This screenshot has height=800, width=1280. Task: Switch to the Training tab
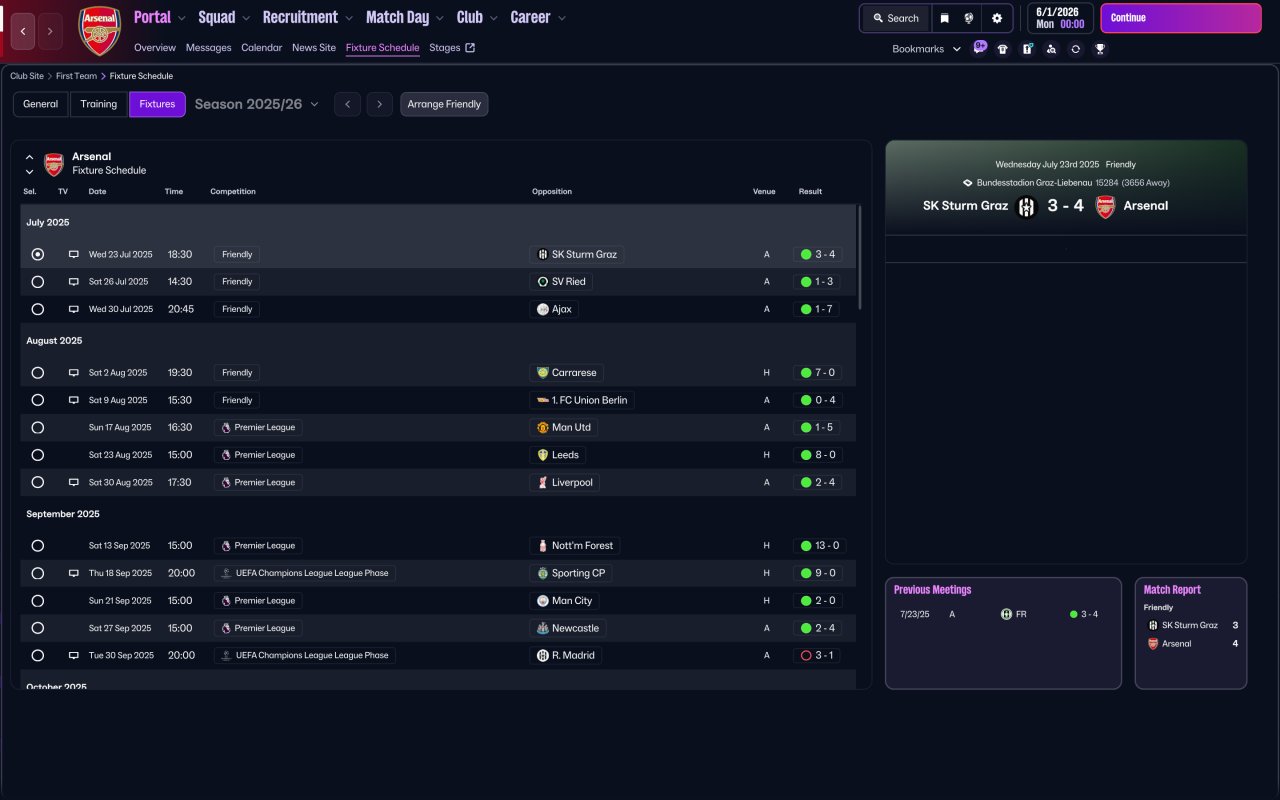99,104
